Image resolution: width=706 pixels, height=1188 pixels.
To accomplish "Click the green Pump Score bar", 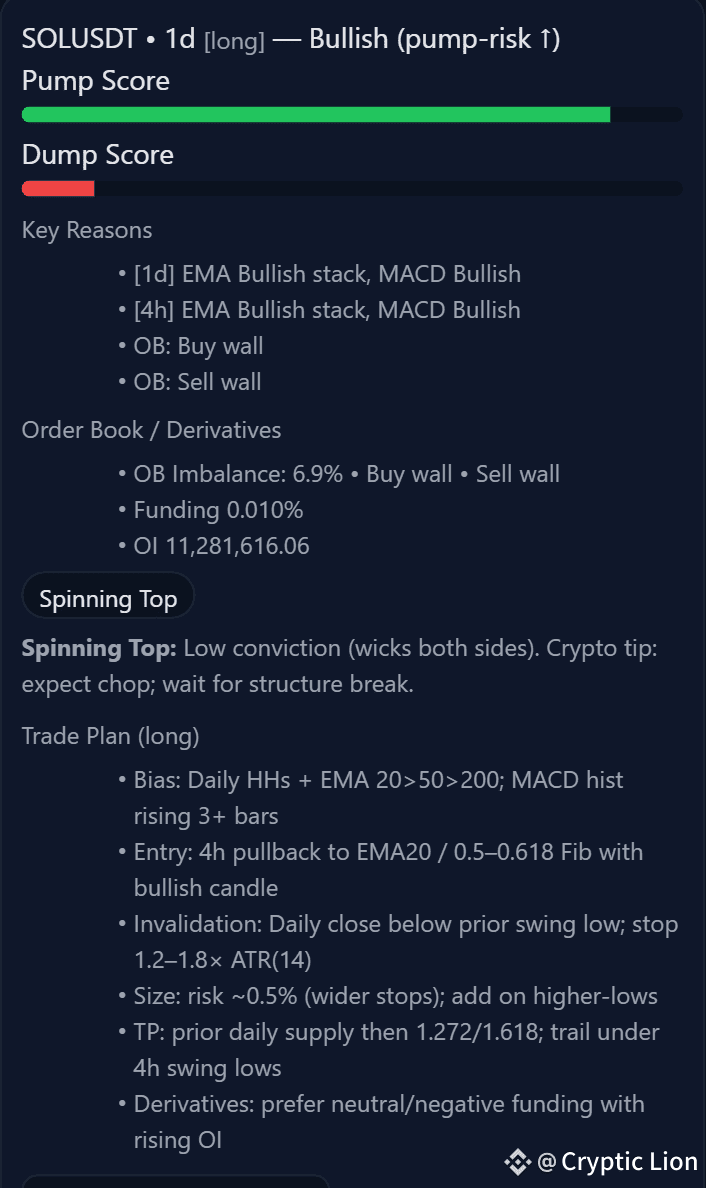I will pyautogui.click(x=316, y=115).
